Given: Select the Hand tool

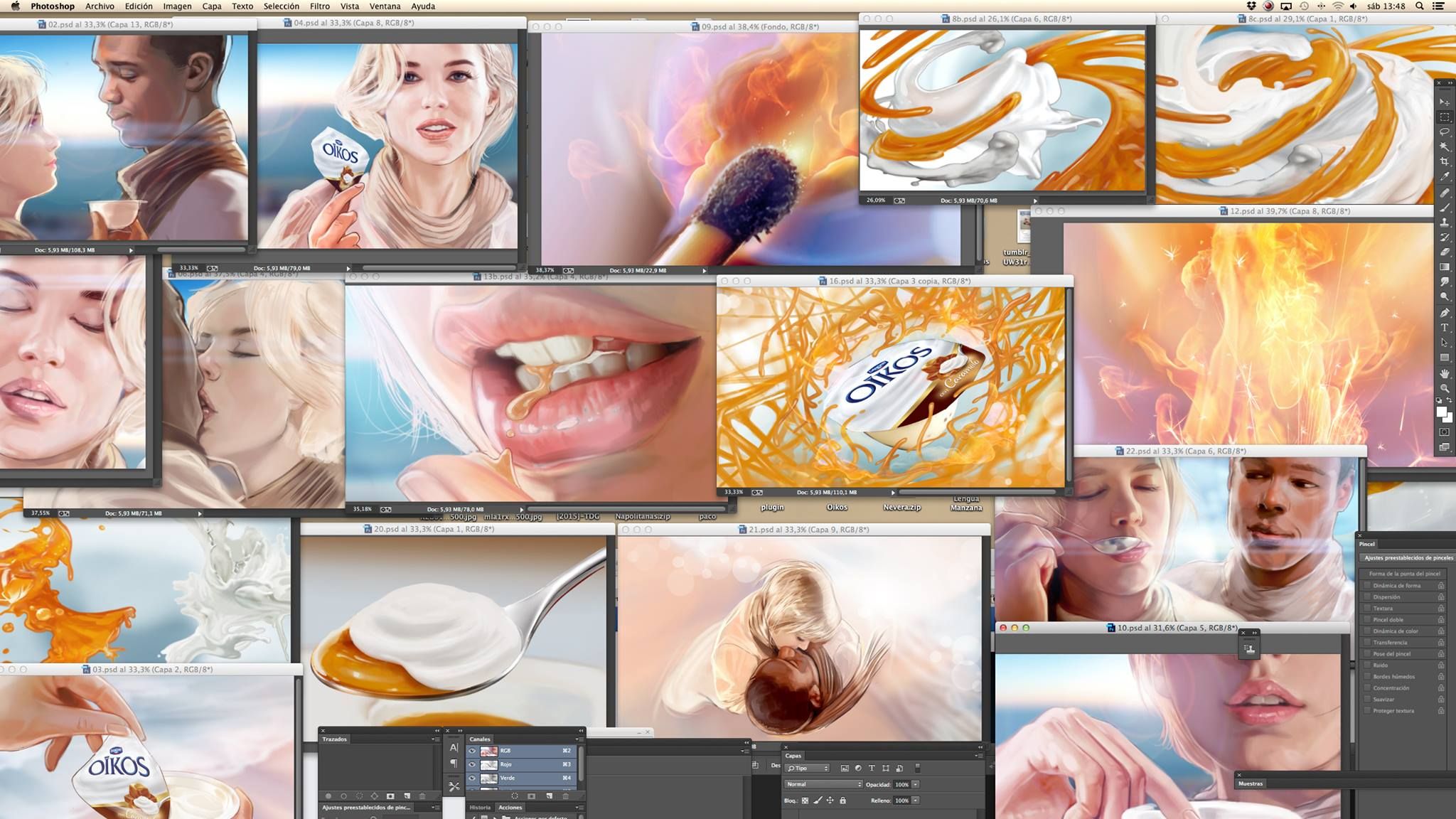Looking at the screenshot, I should [x=1445, y=373].
